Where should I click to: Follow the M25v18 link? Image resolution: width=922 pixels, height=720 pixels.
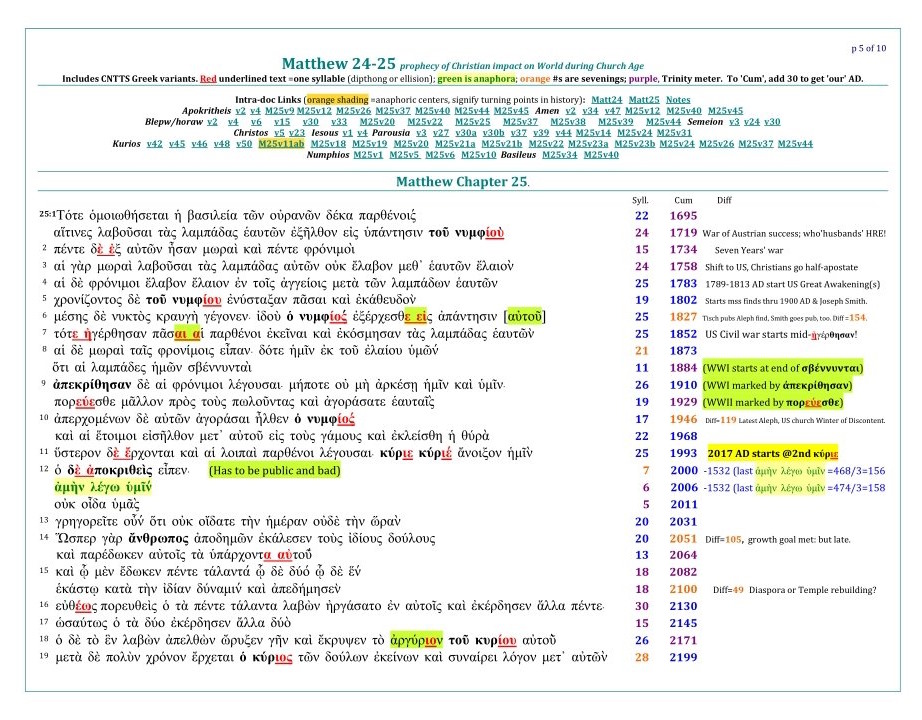coord(328,144)
